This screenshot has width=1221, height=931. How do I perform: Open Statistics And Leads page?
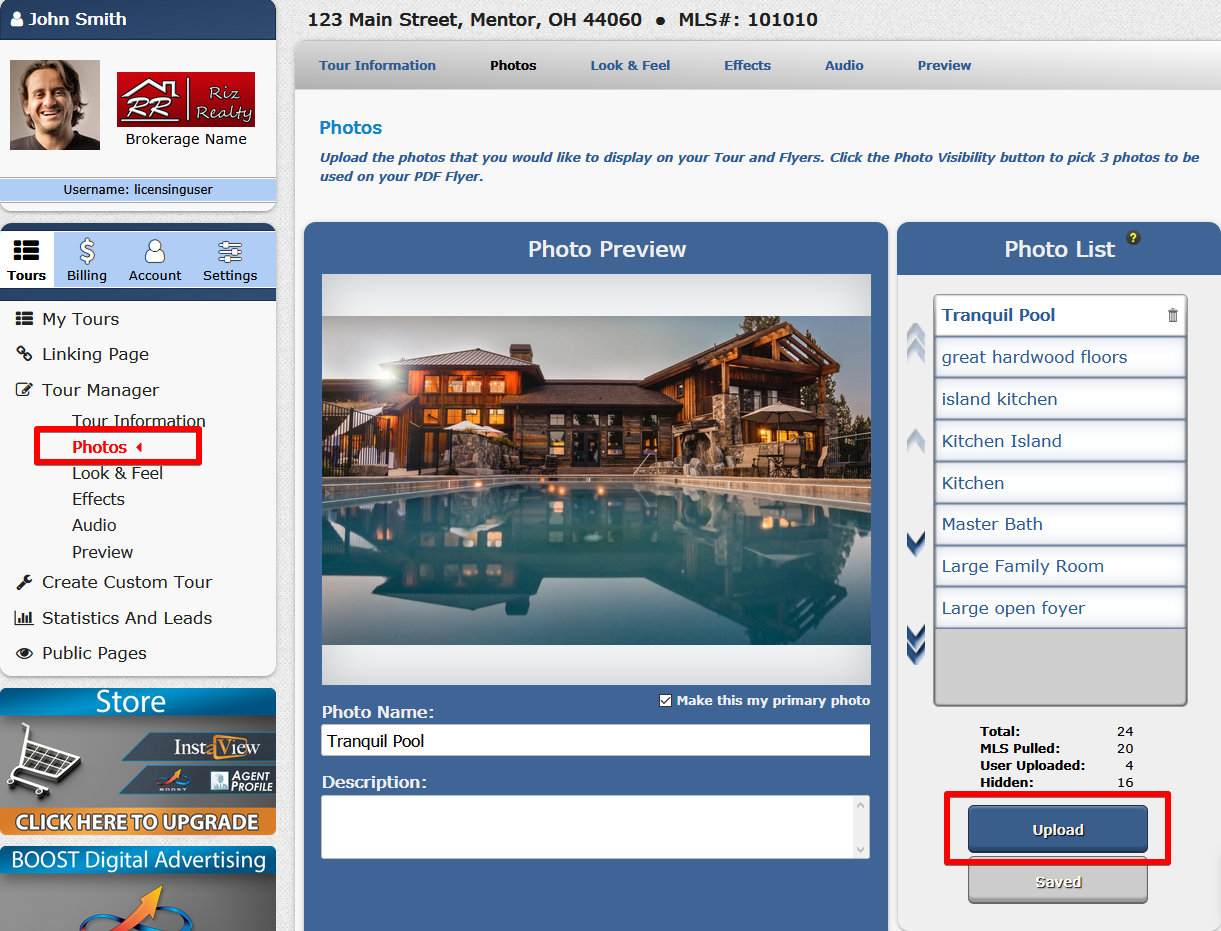[126, 618]
